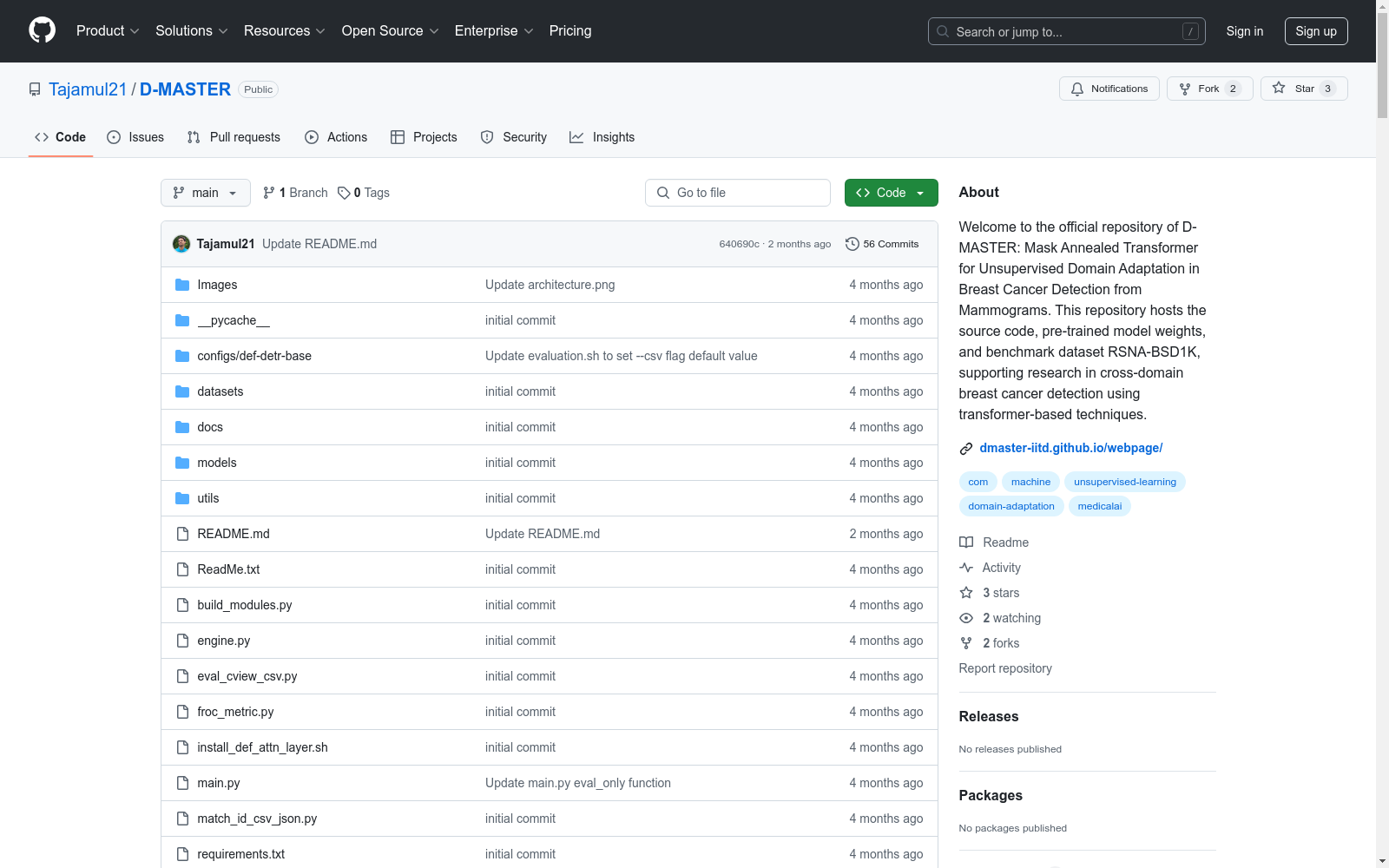Image resolution: width=1389 pixels, height=868 pixels.
Task: Click the search magnifier in top bar
Action: (943, 31)
